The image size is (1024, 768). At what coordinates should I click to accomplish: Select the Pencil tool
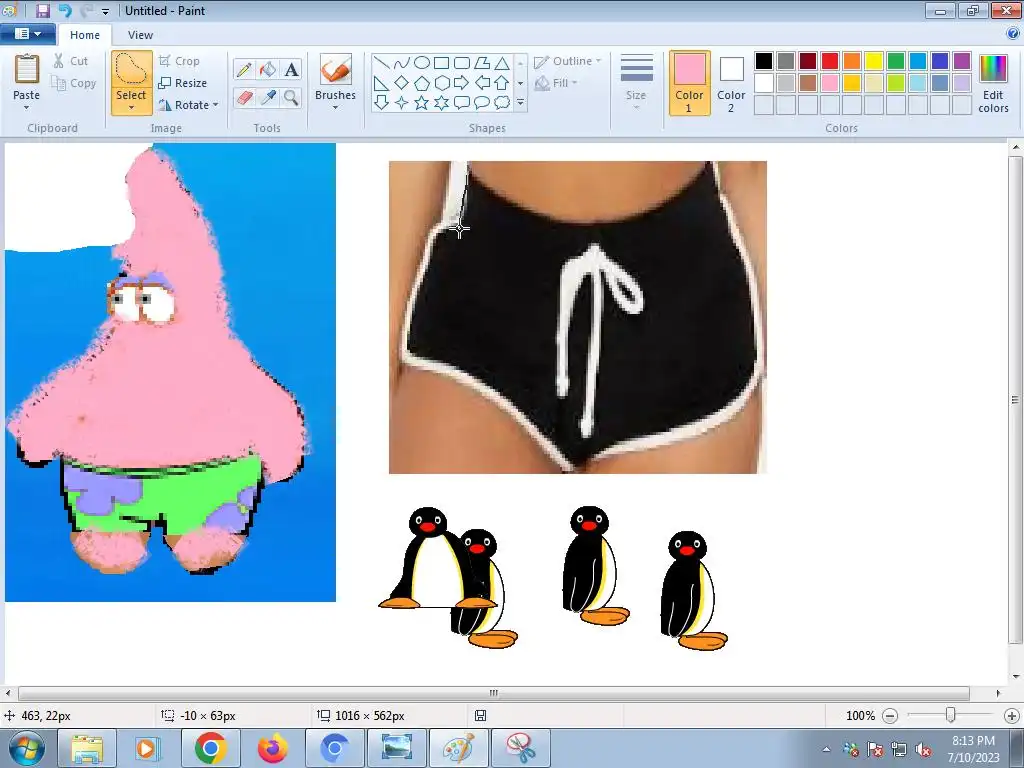244,69
